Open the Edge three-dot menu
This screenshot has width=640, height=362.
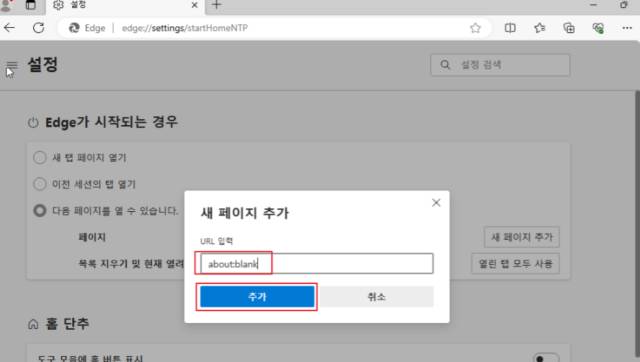627,28
